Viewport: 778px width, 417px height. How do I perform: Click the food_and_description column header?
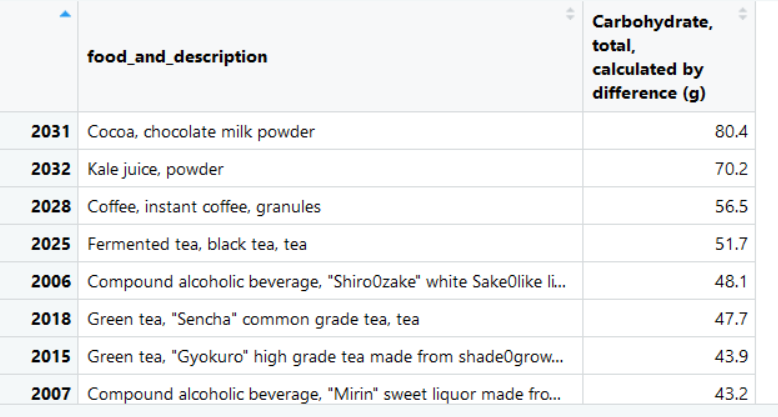click(177, 57)
